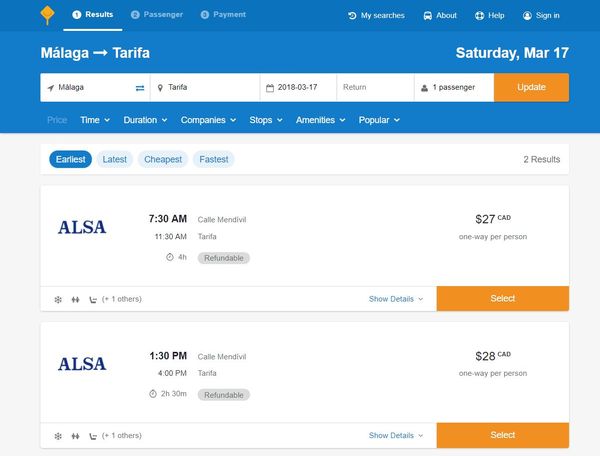Expand the Time filter dropdown

pyautogui.click(x=95, y=120)
